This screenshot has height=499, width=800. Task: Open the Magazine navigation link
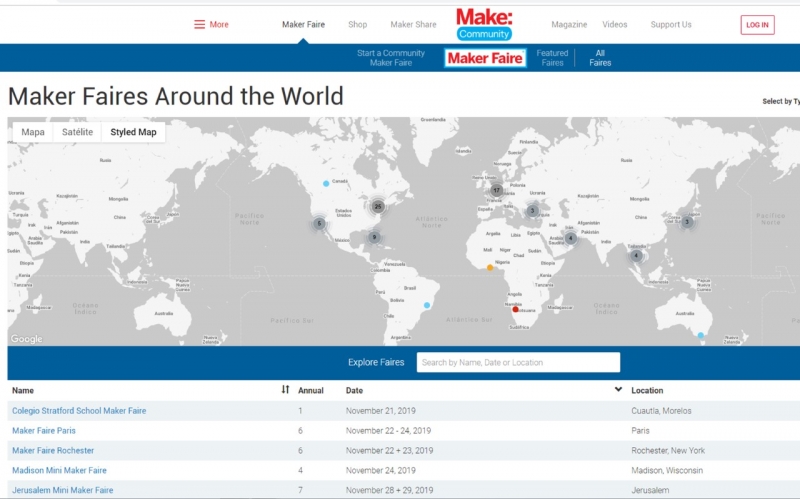tap(569, 24)
